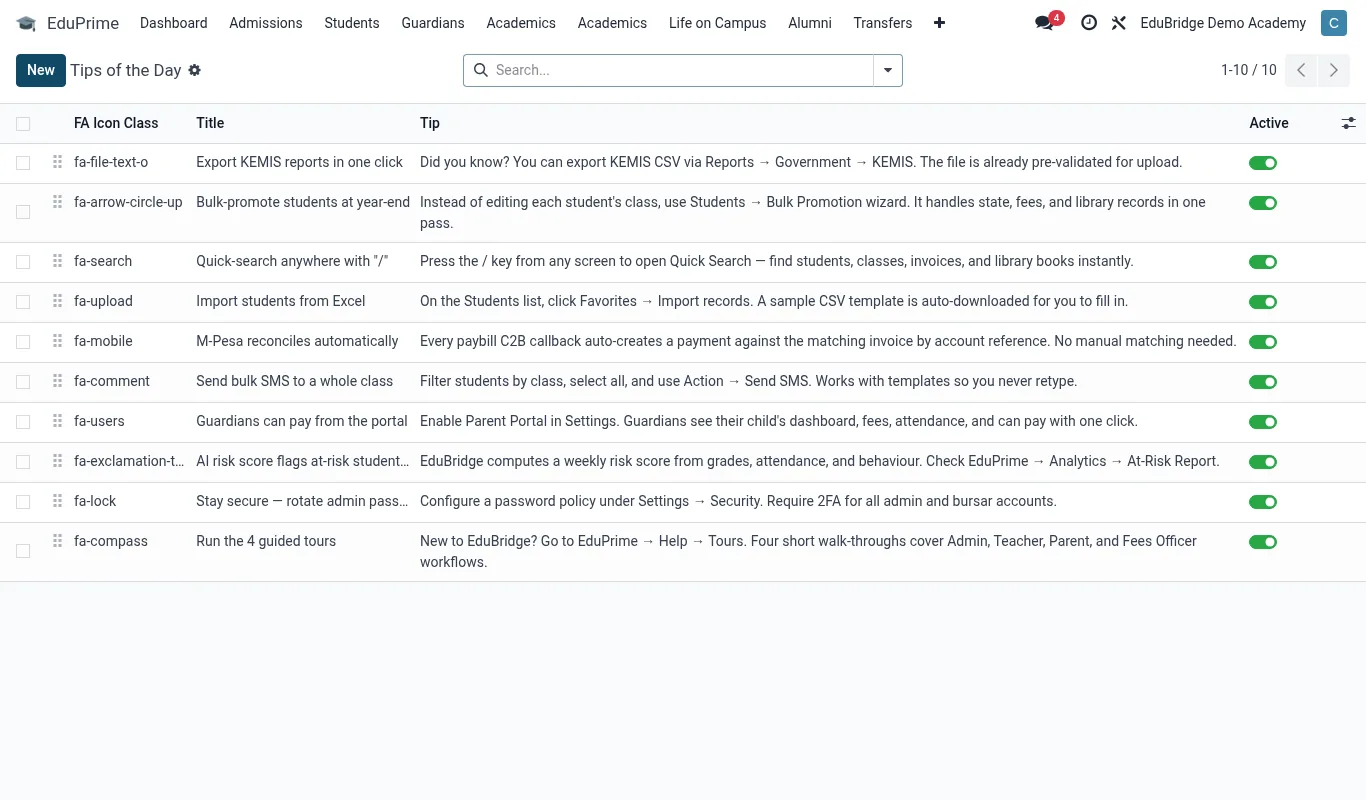1366x800 pixels.
Task: Click the New button
Action: point(41,70)
